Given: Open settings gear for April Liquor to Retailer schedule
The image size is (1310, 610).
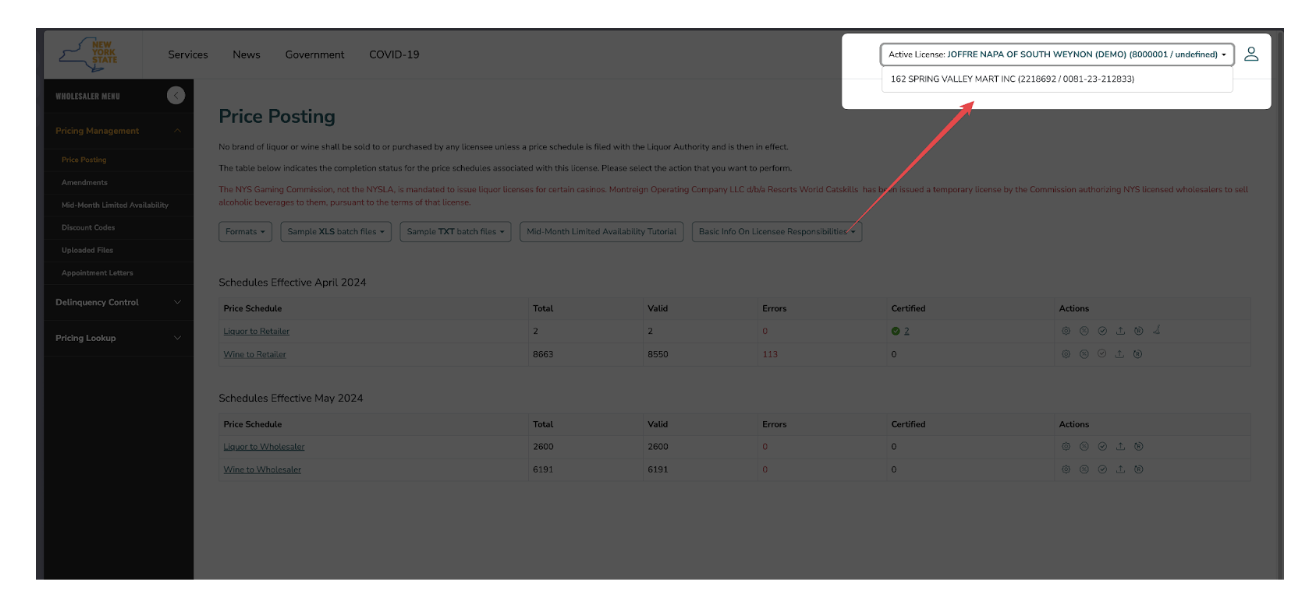Looking at the screenshot, I should 1067,330.
